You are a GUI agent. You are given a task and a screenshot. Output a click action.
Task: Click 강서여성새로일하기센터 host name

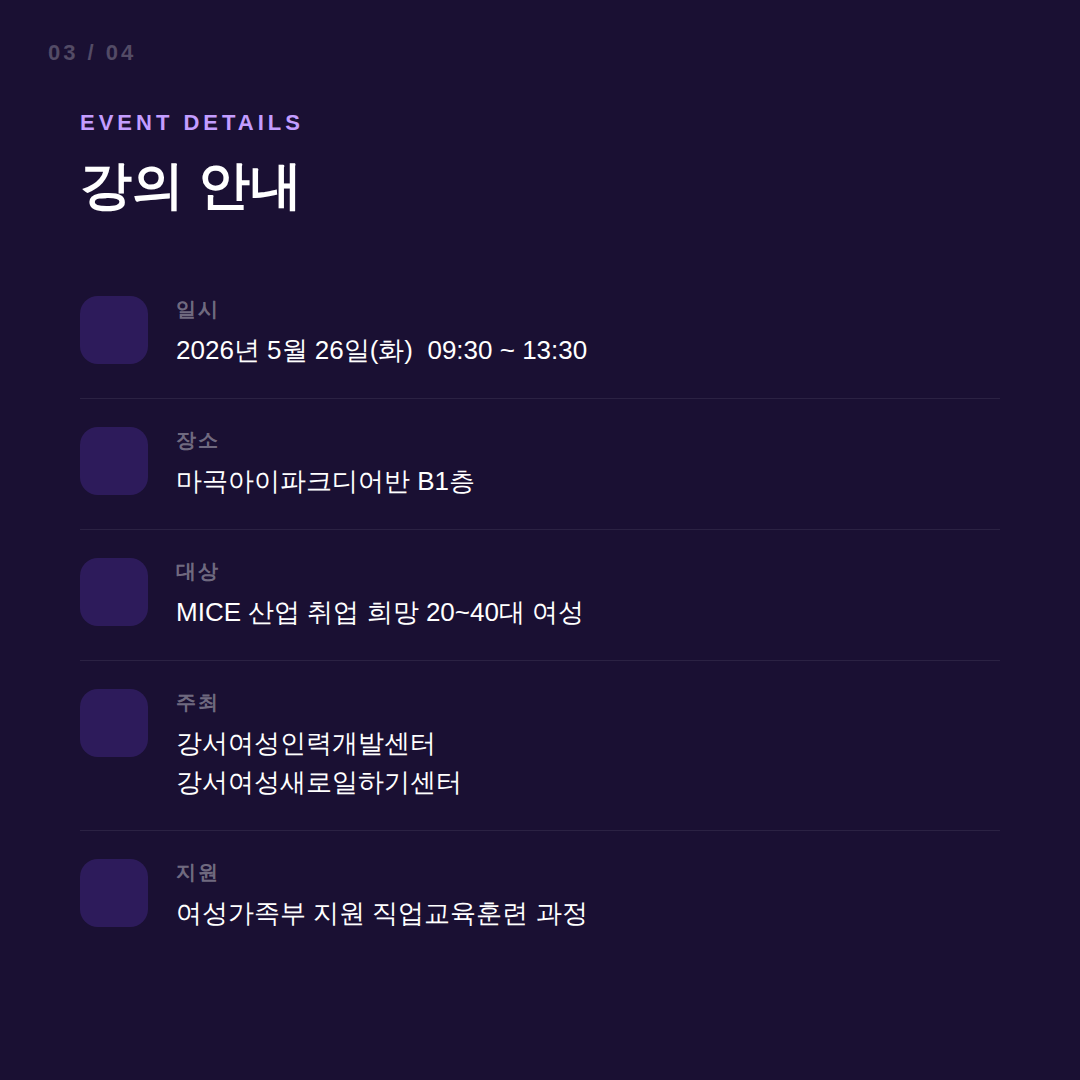click(318, 782)
